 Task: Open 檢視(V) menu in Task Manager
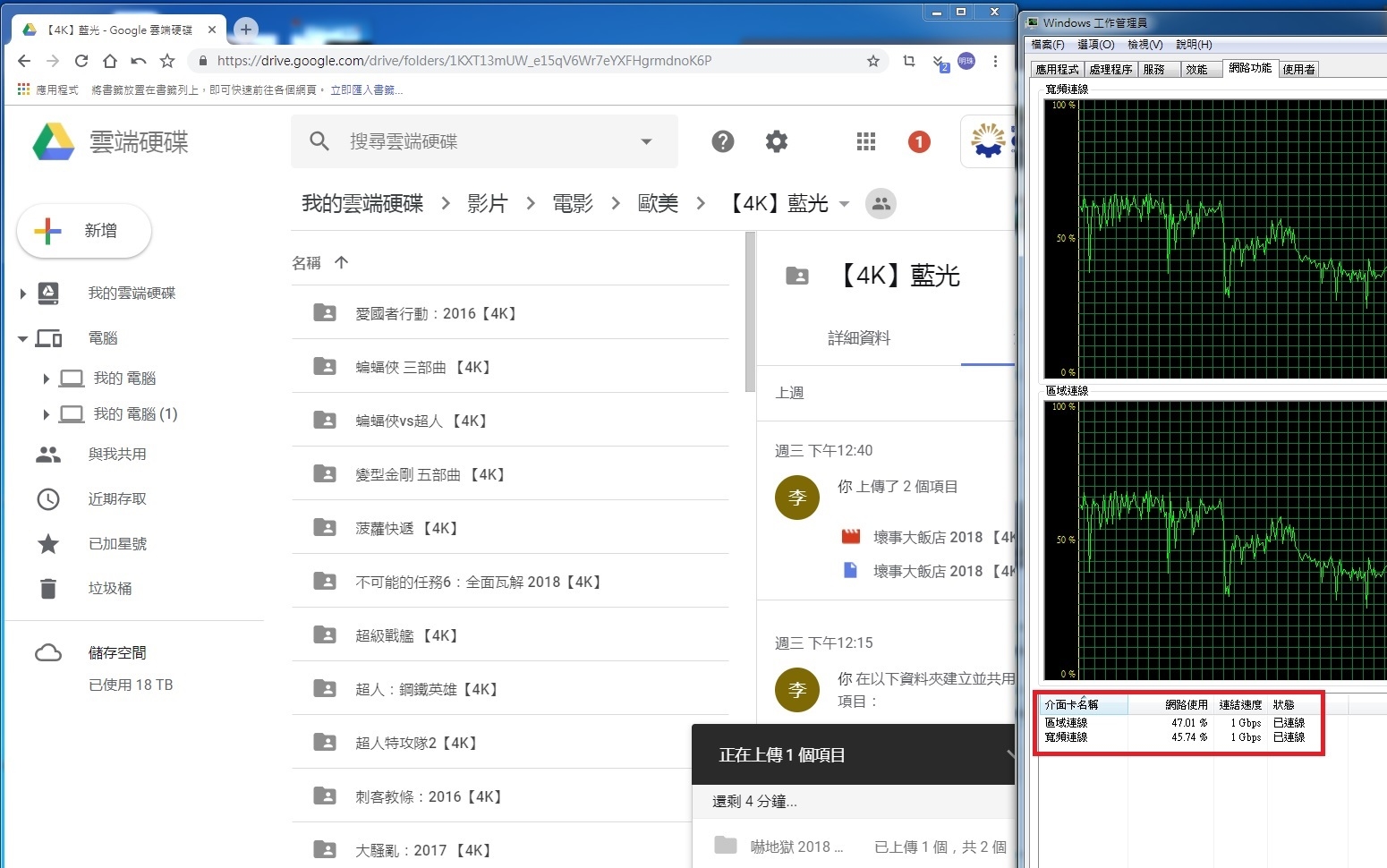1145,45
